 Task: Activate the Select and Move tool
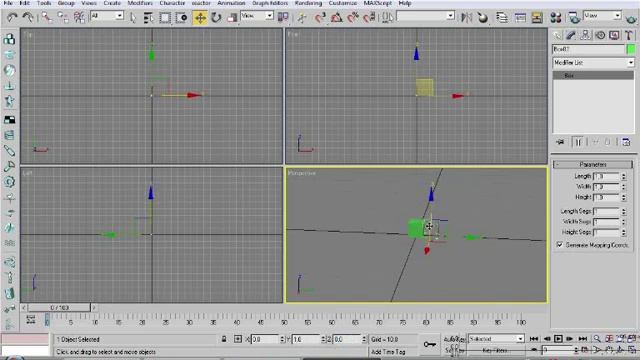click(x=200, y=18)
